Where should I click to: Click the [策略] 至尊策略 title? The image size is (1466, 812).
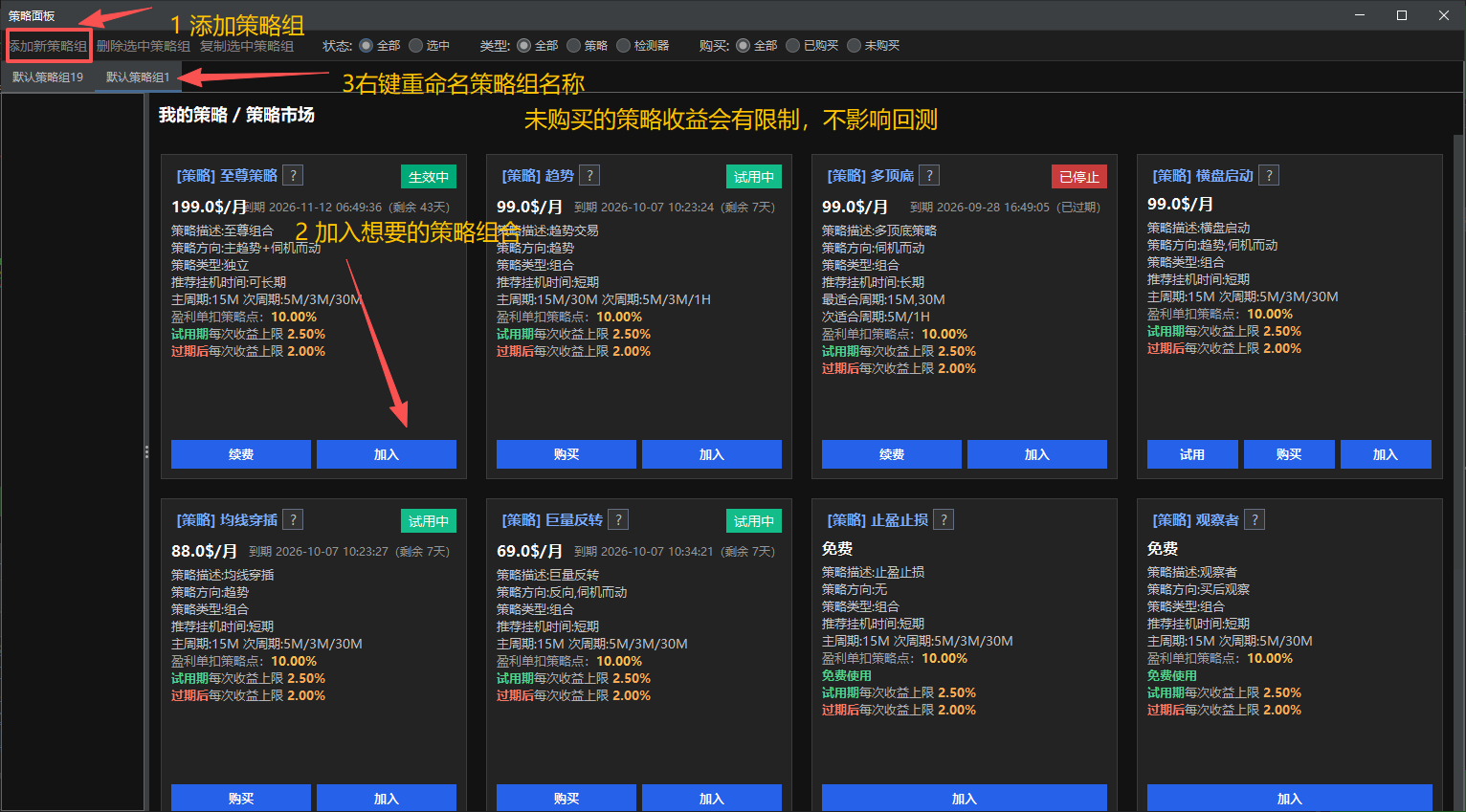click(x=227, y=176)
